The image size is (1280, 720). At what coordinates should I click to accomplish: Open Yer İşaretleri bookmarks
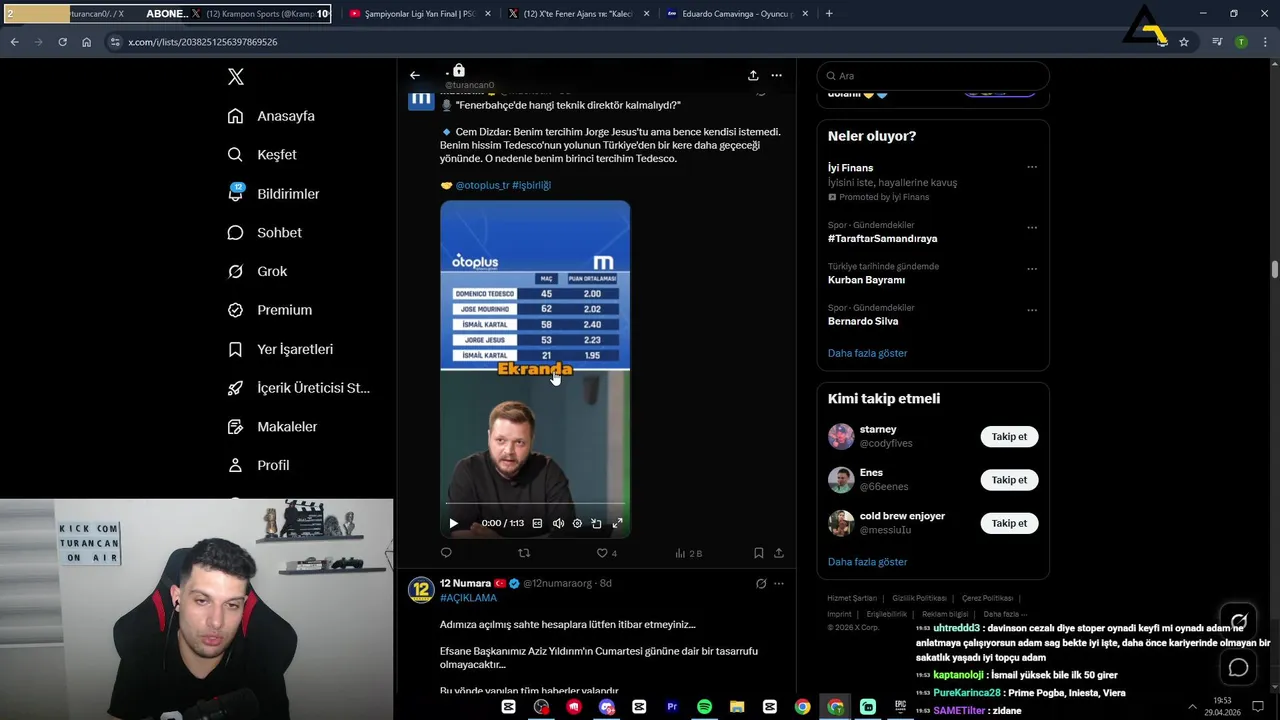pyautogui.click(x=280, y=349)
